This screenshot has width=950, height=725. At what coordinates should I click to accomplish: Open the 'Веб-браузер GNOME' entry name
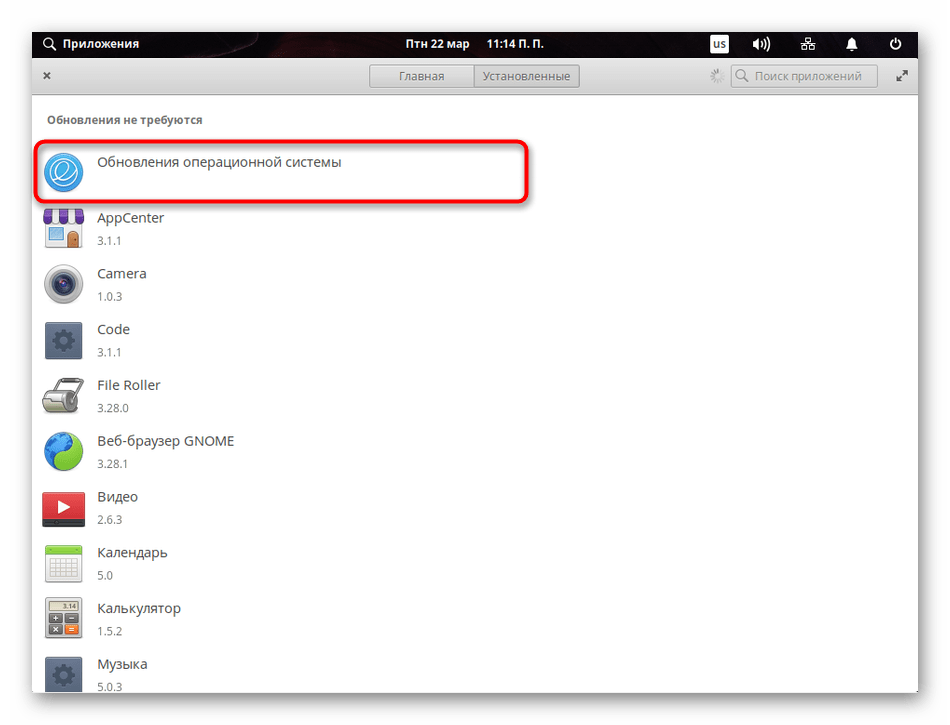tap(165, 442)
